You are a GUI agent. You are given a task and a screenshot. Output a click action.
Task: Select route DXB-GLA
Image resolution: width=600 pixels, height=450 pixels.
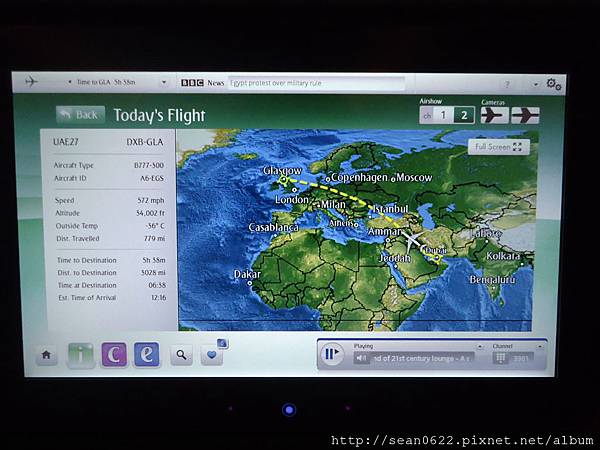[145, 142]
